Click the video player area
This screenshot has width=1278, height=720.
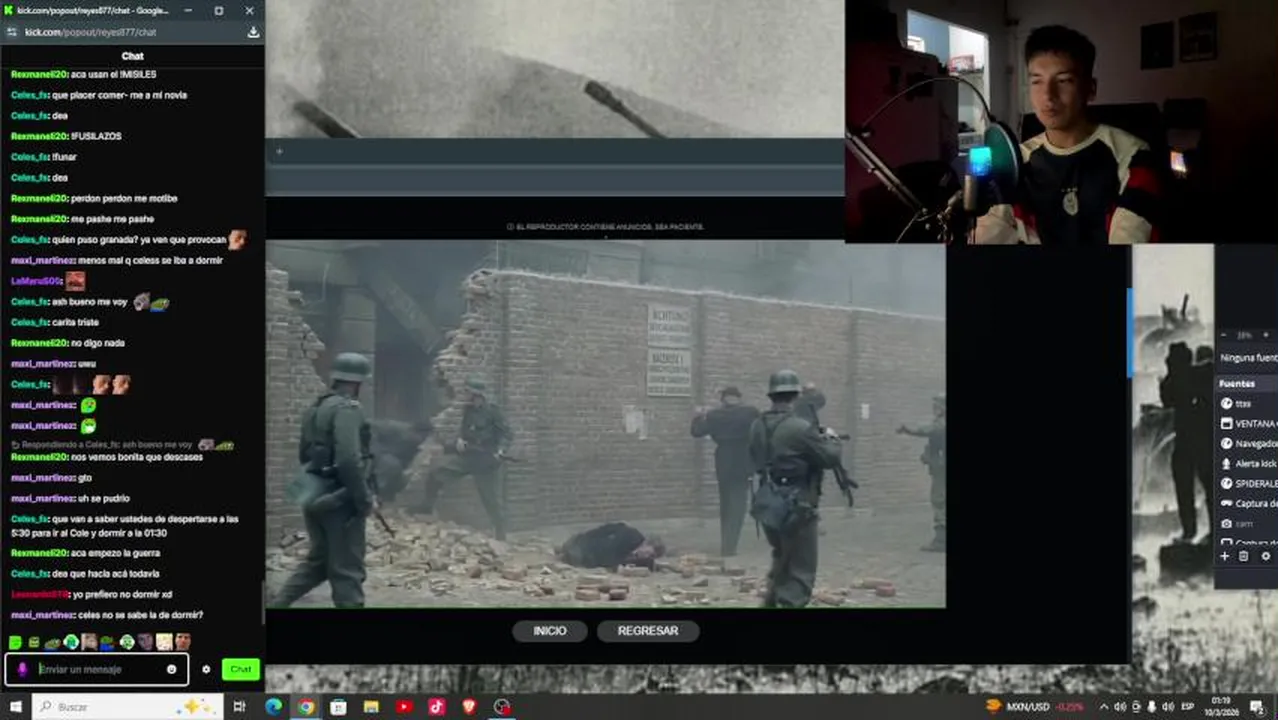[605, 424]
